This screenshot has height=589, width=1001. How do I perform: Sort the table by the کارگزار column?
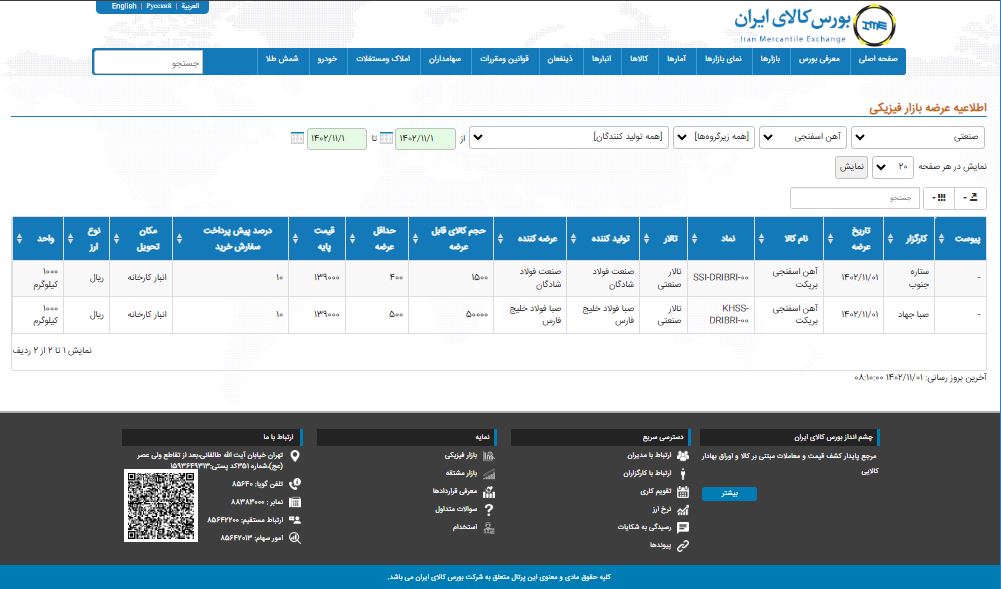coord(908,239)
